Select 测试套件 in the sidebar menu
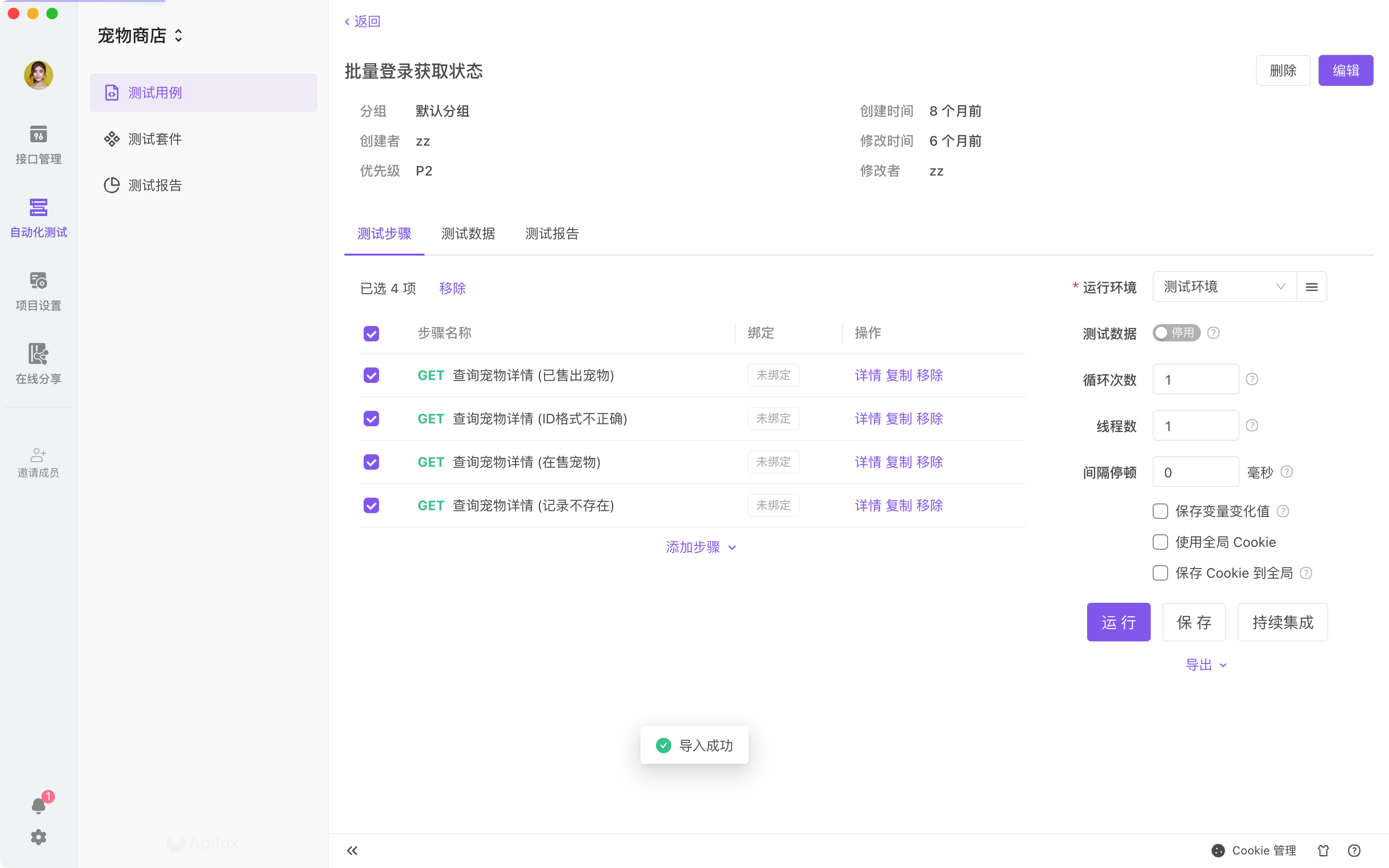 click(155, 139)
